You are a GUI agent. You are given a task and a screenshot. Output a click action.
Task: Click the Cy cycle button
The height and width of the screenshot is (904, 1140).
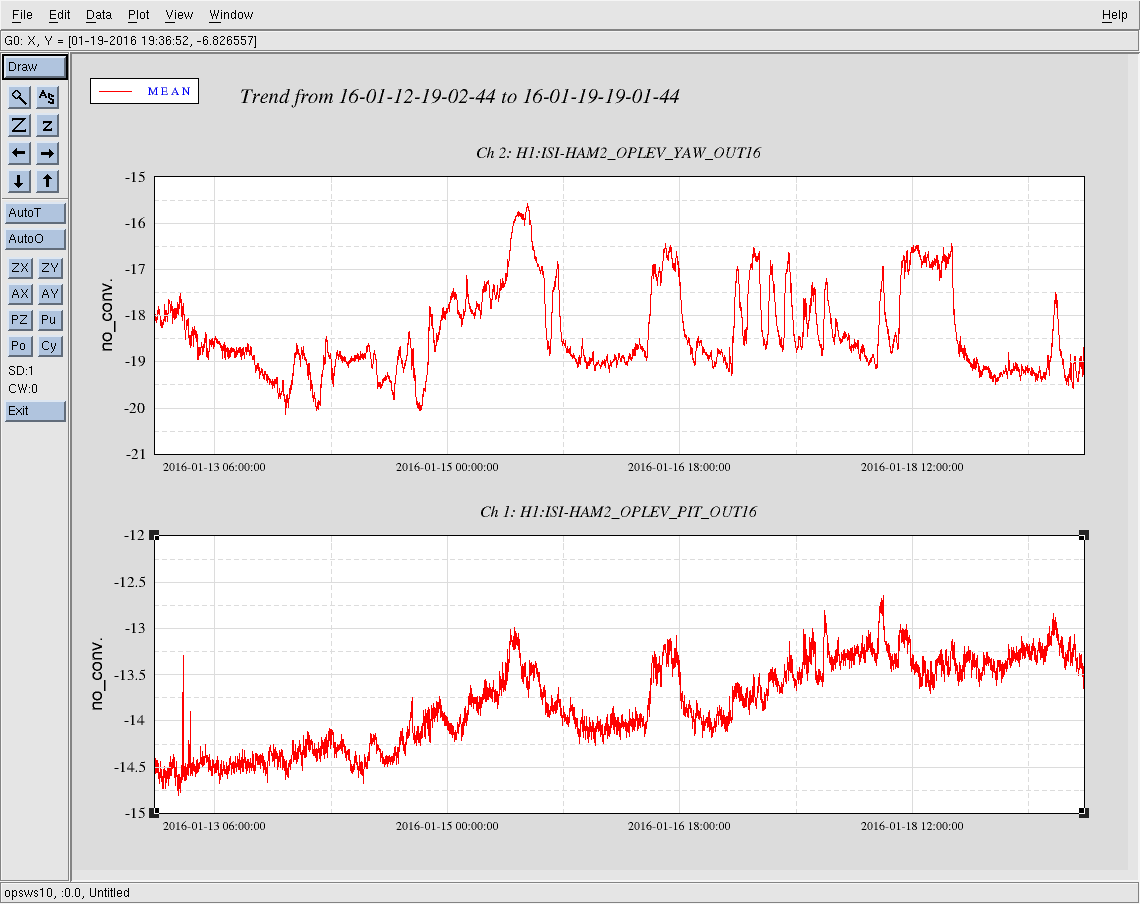(49, 346)
